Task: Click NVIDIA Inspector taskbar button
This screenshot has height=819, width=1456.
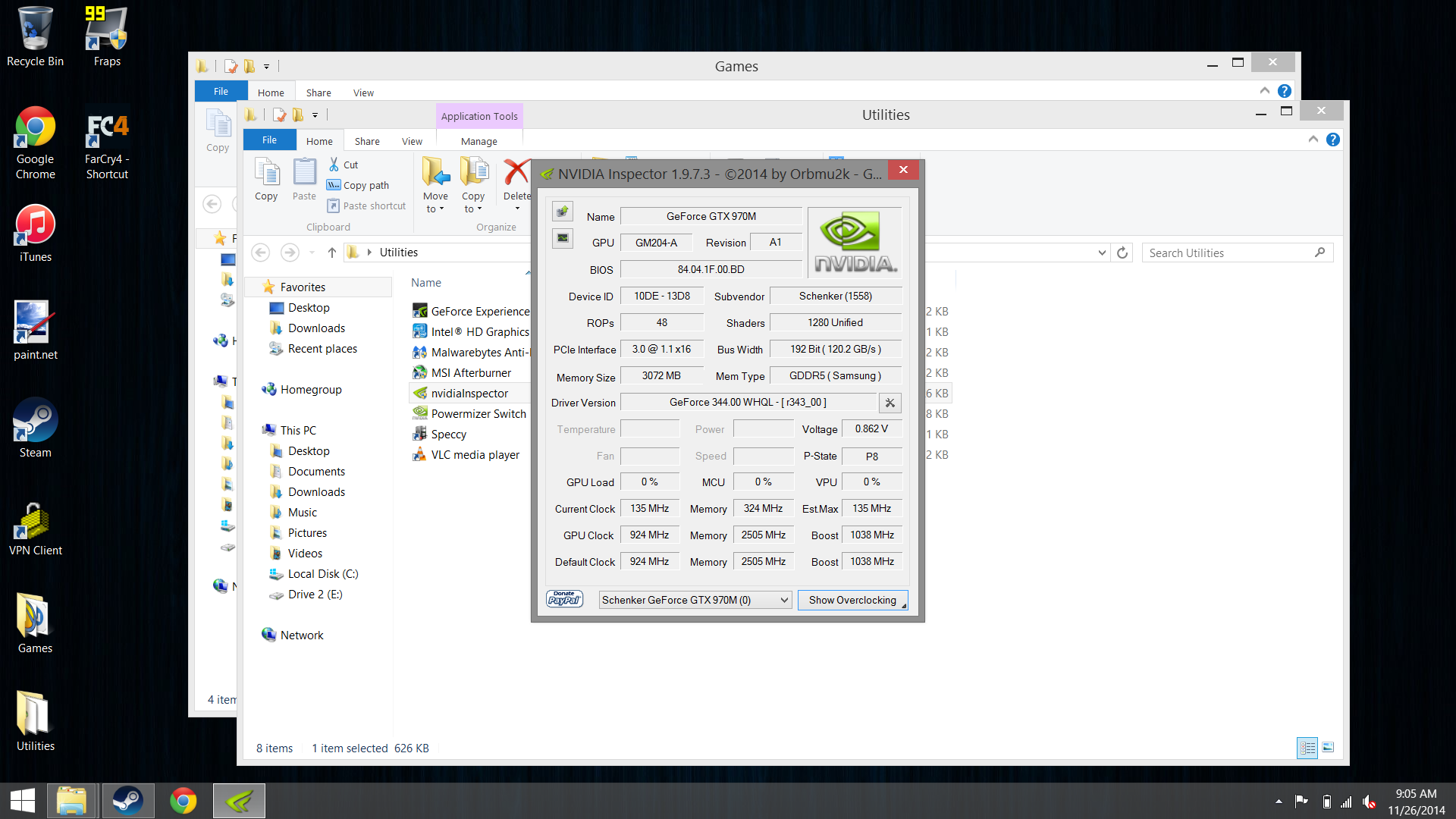Action: click(x=239, y=801)
